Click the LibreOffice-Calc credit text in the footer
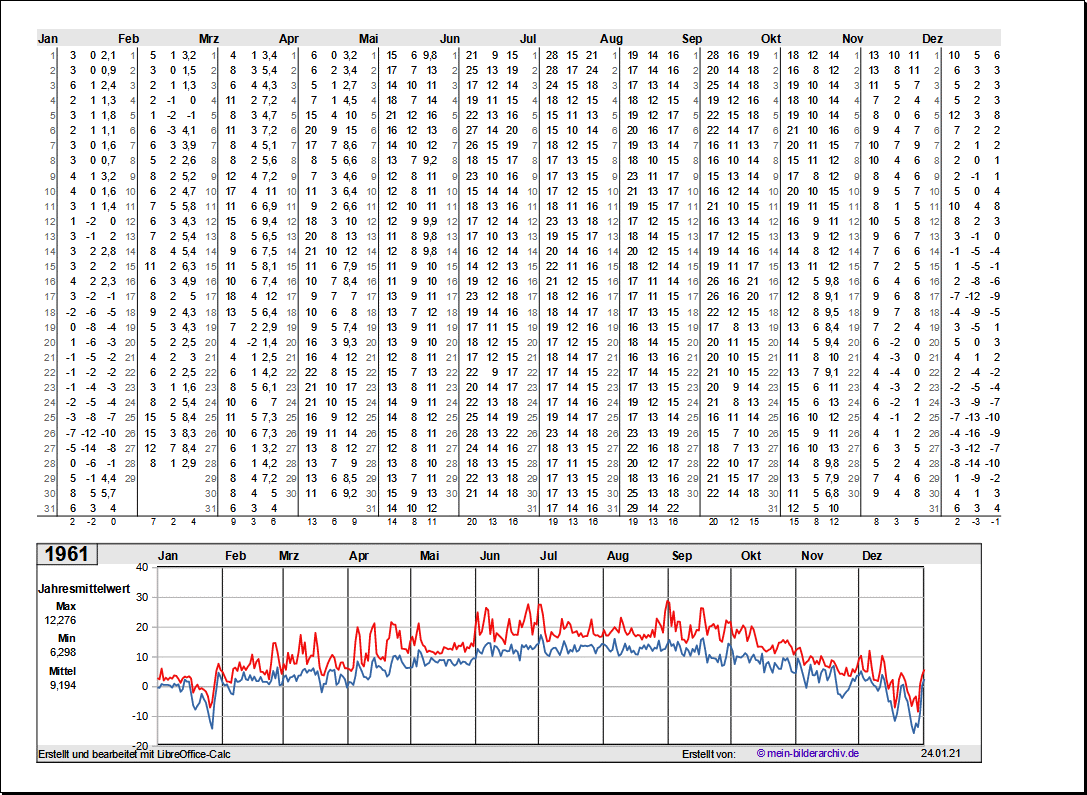This screenshot has width=1087, height=795. tap(134, 754)
